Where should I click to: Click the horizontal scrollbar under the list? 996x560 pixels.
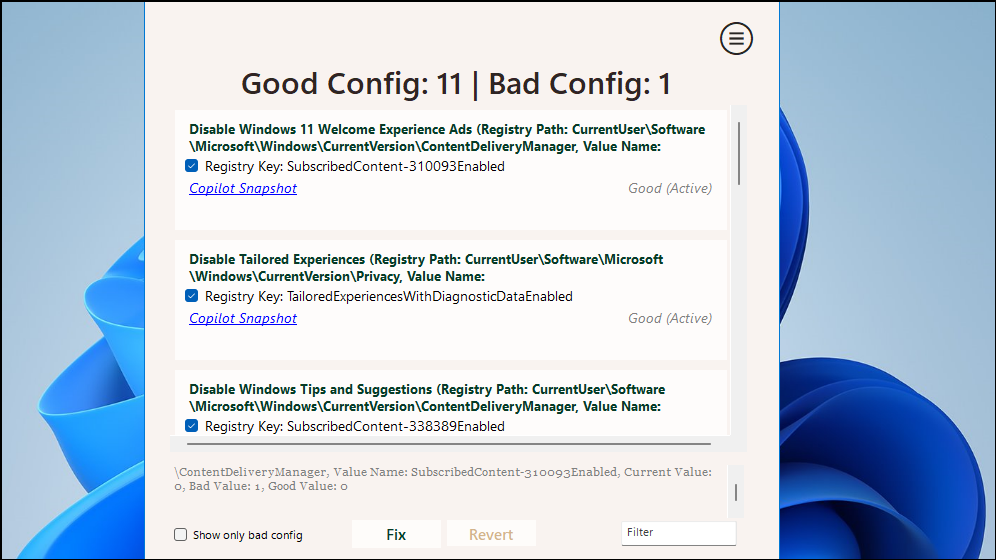click(448, 444)
